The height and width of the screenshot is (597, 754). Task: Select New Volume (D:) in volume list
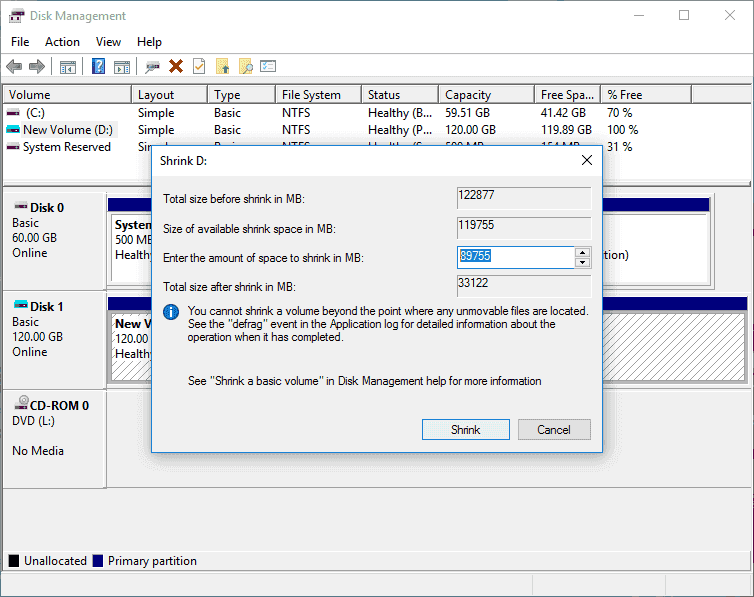click(68, 130)
